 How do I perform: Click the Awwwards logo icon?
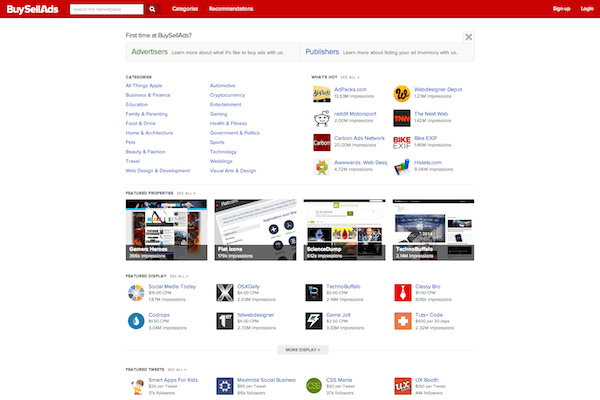coord(322,167)
